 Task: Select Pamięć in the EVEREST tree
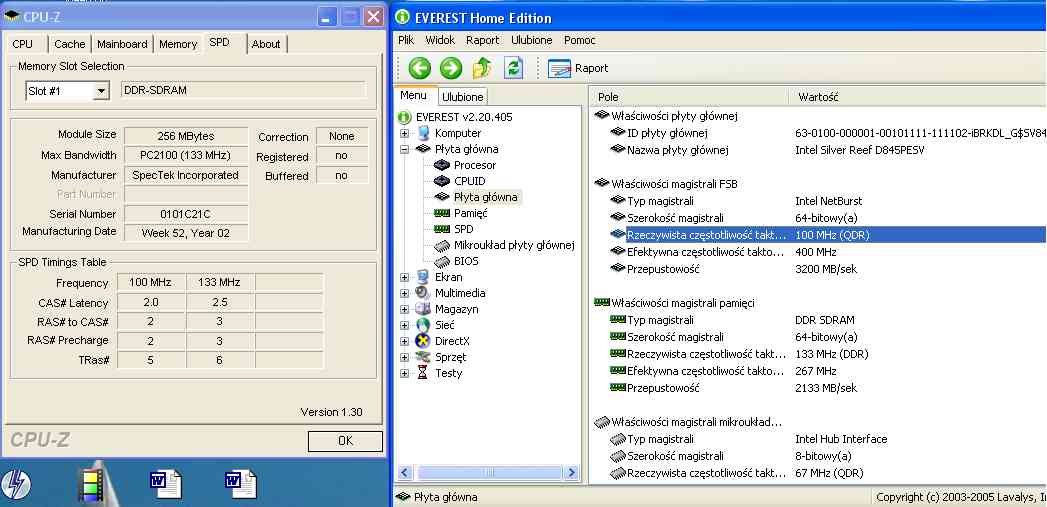point(471,213)
